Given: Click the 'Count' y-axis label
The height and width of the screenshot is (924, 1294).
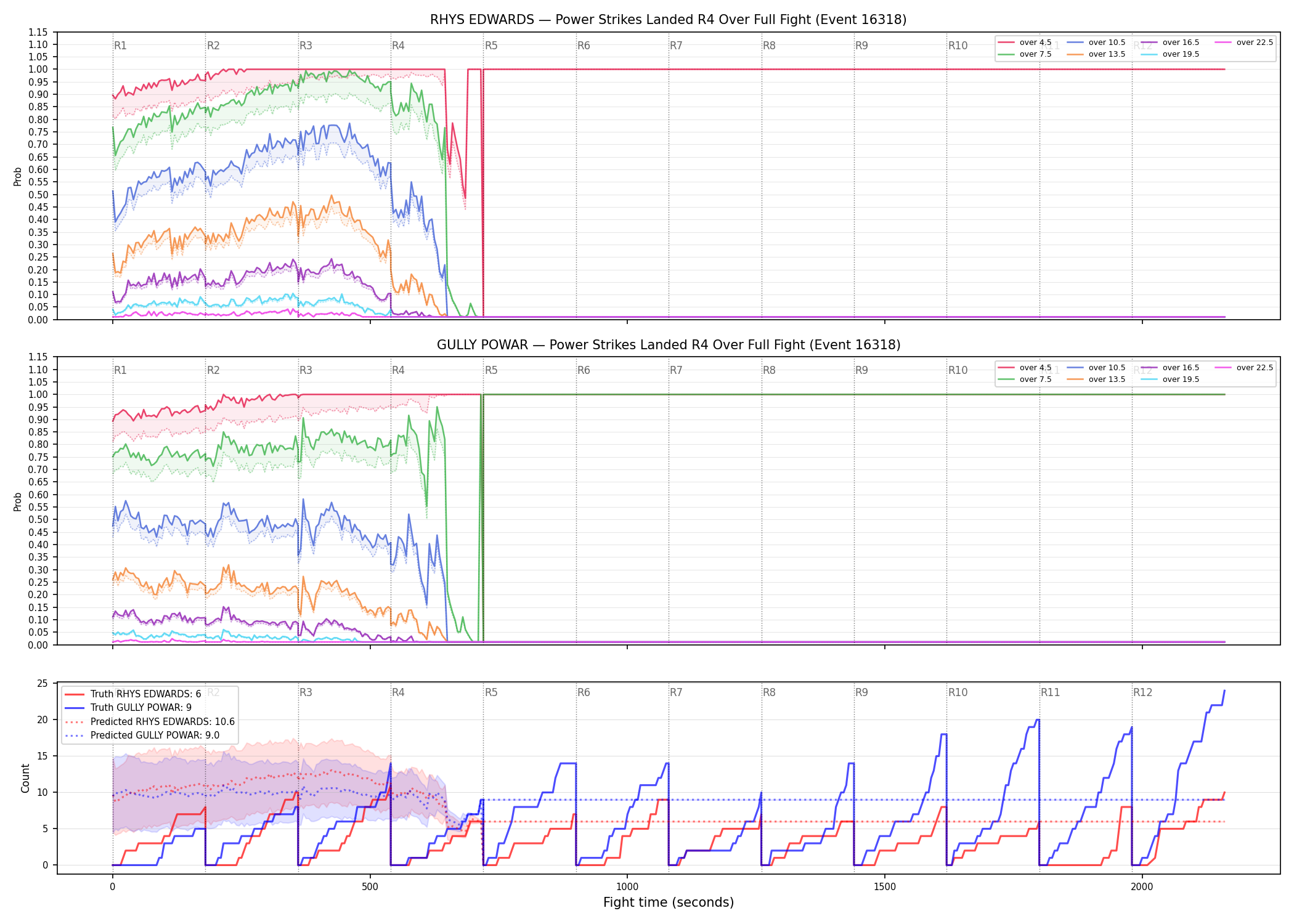Looking at the screenshot, I should (25, 778).
